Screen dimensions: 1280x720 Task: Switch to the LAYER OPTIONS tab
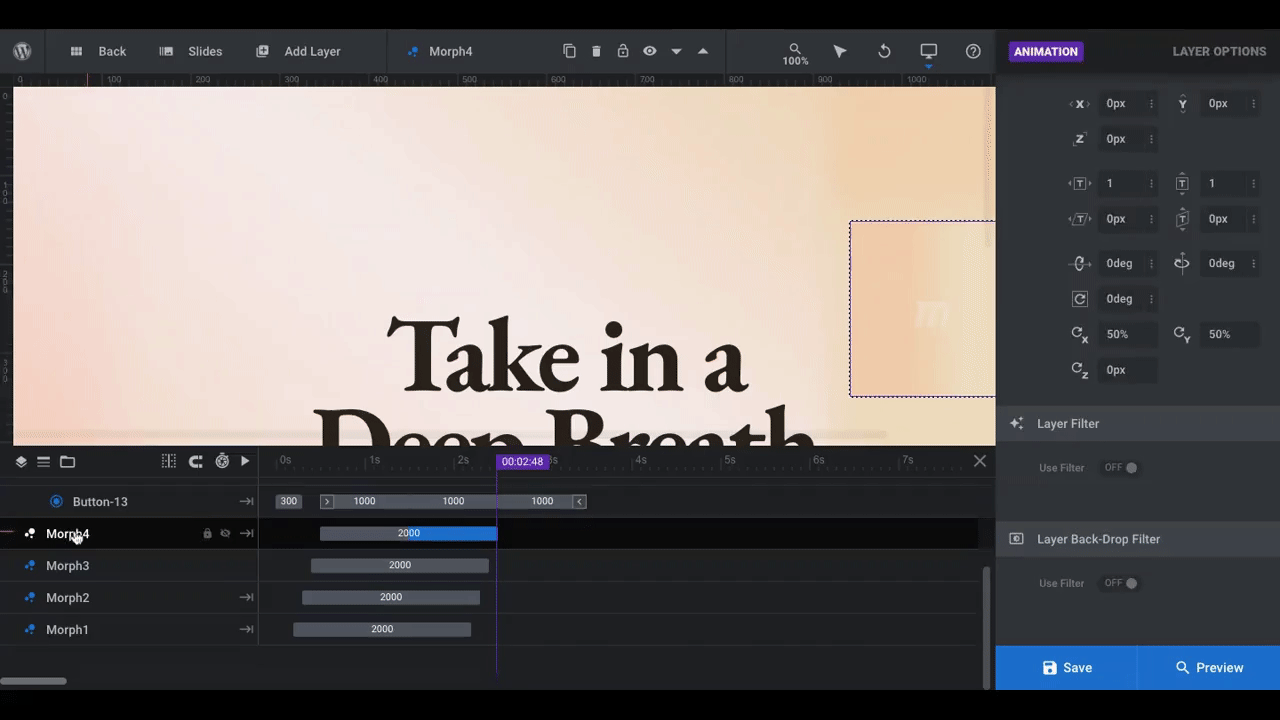coord(1219,51)
